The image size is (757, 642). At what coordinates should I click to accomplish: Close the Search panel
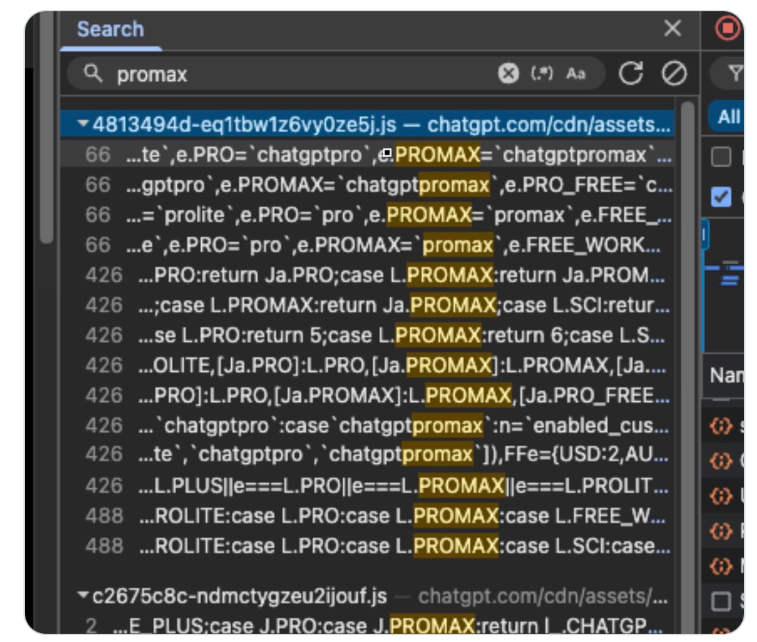coord(673,28)
